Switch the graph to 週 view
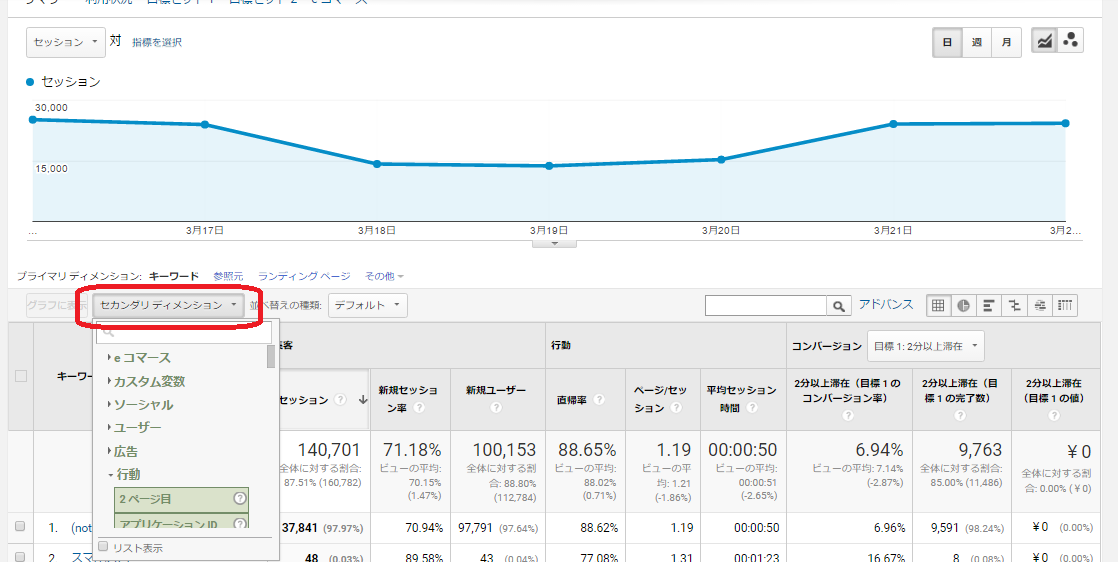The width and height of the screenshot is (1118, 562). click(x=976, y=43)
